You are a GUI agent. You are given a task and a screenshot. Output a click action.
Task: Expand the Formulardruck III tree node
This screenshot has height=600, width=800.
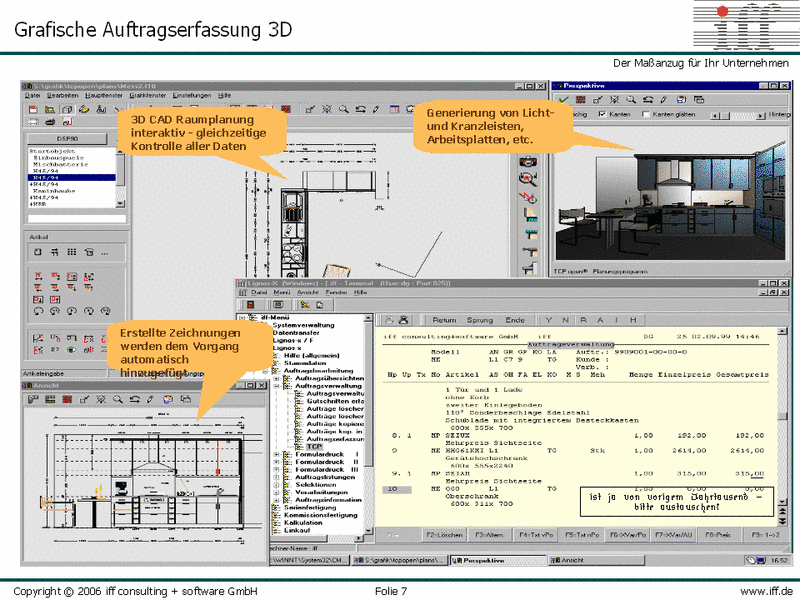(x=277, y=469)
